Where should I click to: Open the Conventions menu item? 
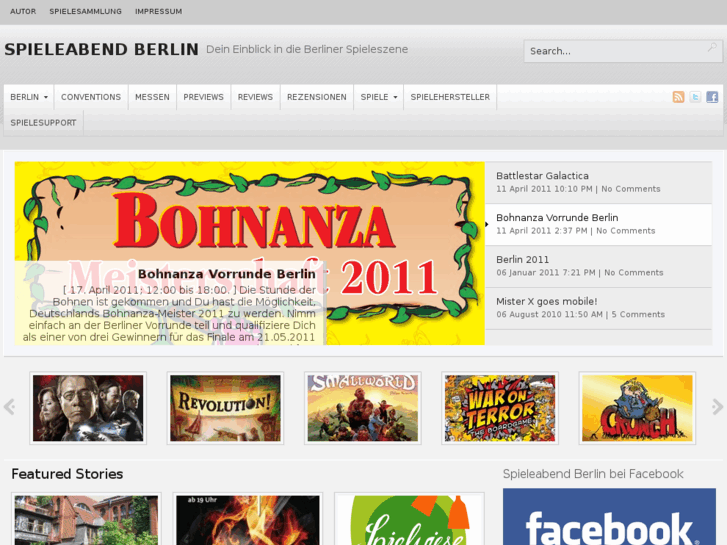pyautogui.click(x=91, y=97)
